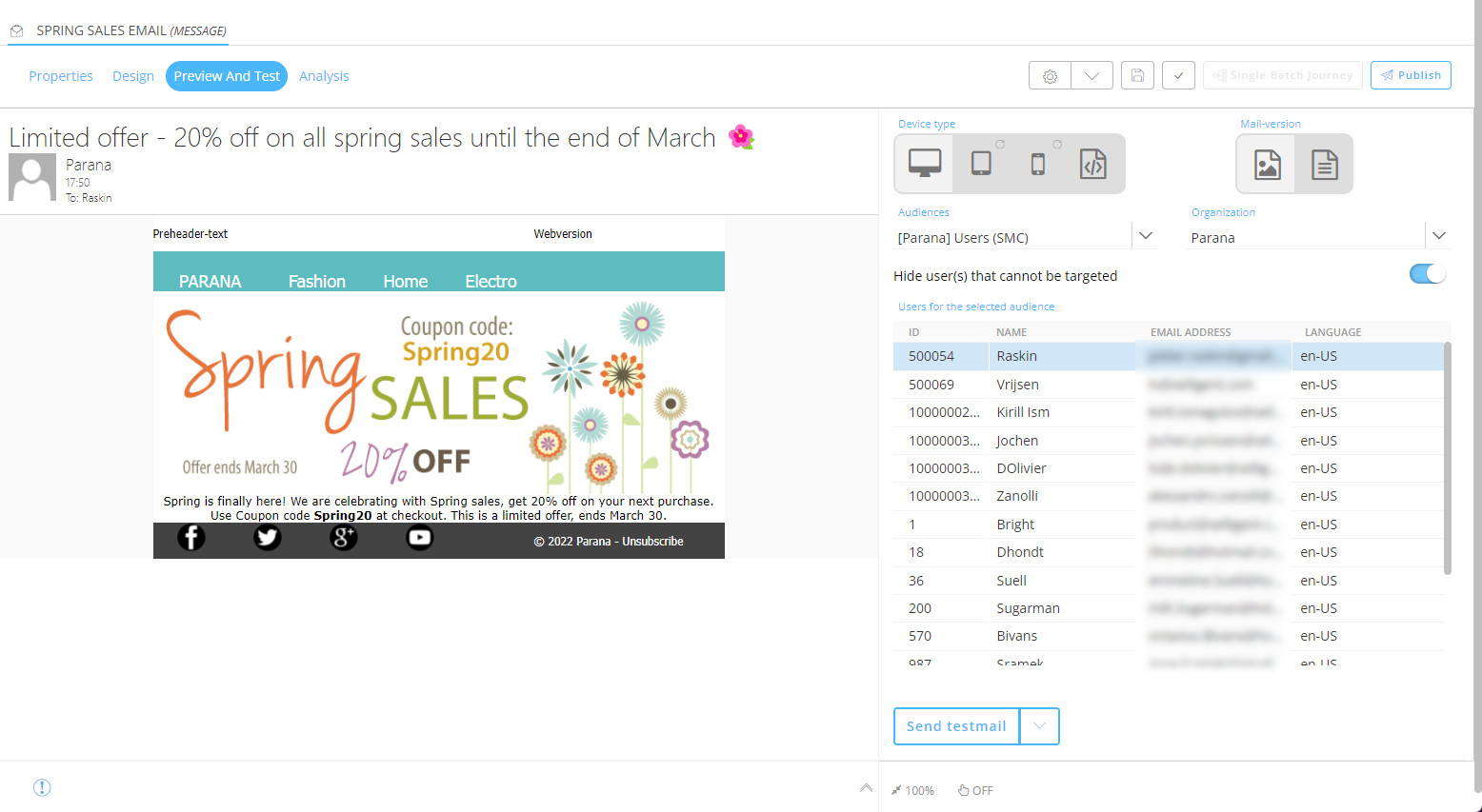The height and width of the screenshot is (812, 1482).
Task: Click the validate checkmark icon
Action: click(1178, 75)
